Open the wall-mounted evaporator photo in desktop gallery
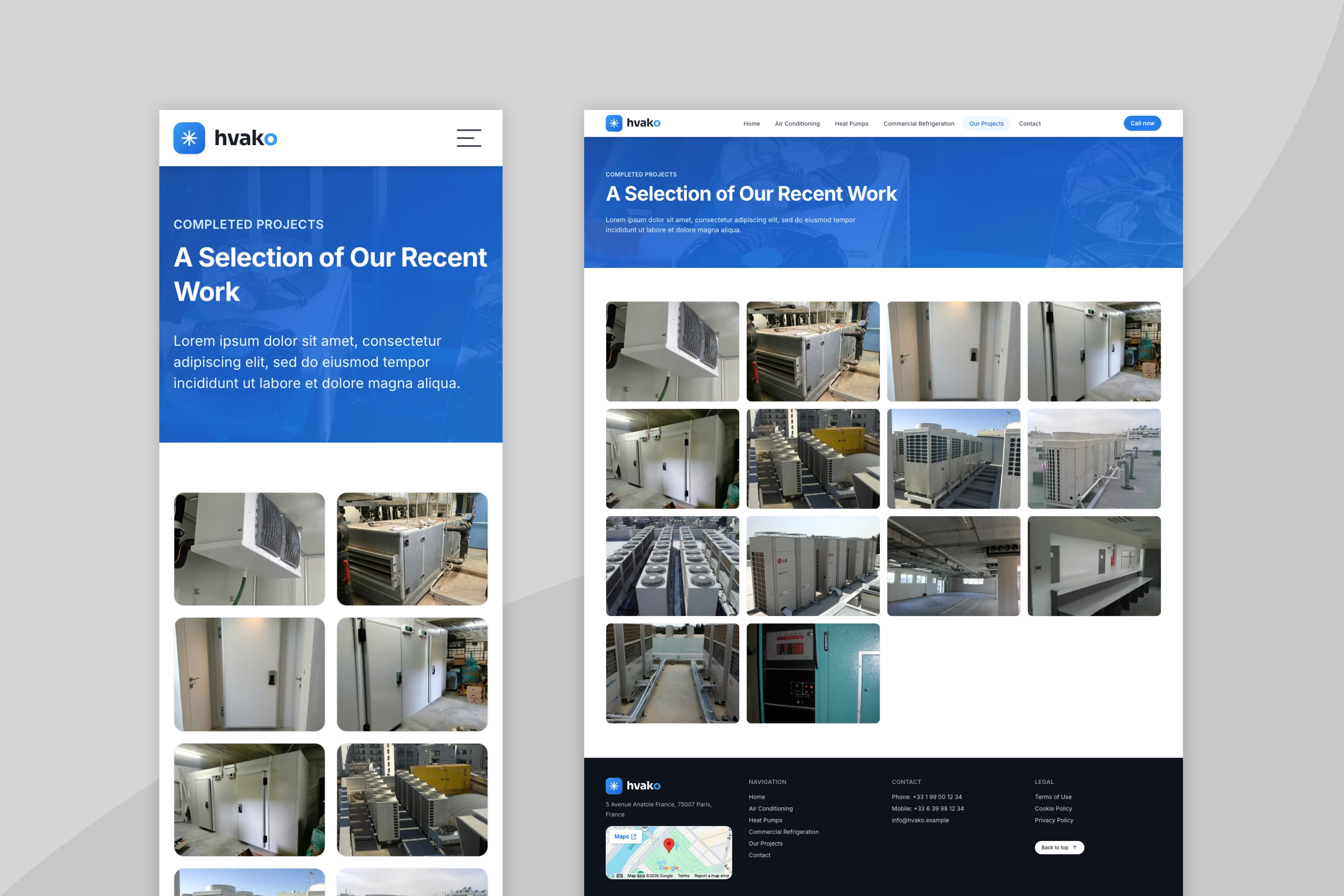The height and width of the screenshot is (896, 1344). 672,351
